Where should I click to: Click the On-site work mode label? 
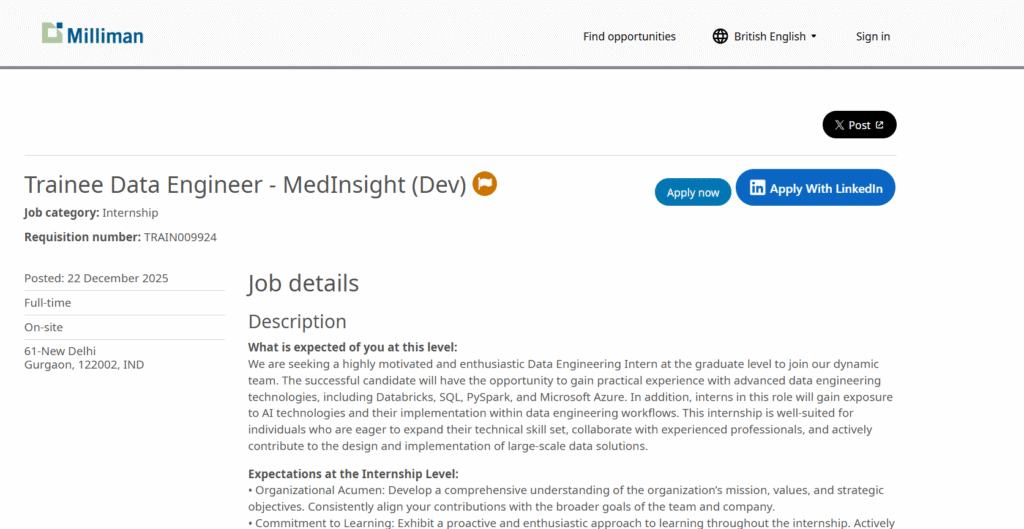(44, 327)
